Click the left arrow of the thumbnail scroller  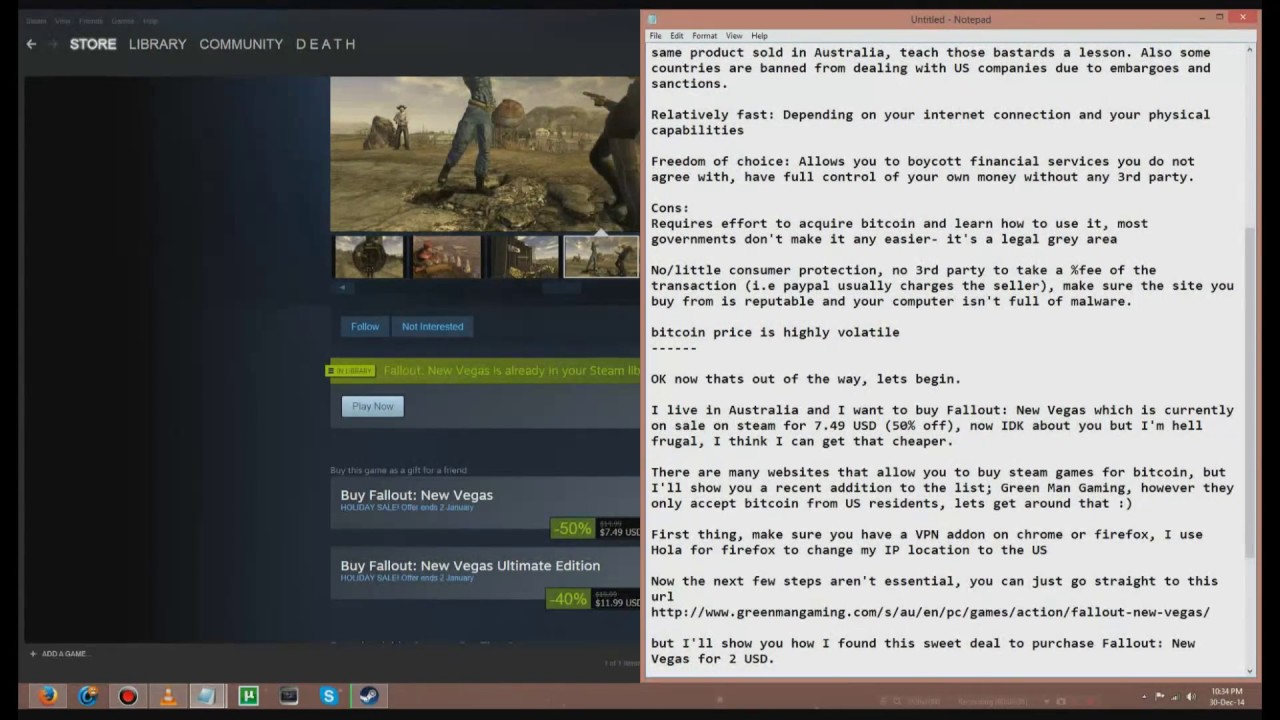pyautogui.click(x=342, y=288)
